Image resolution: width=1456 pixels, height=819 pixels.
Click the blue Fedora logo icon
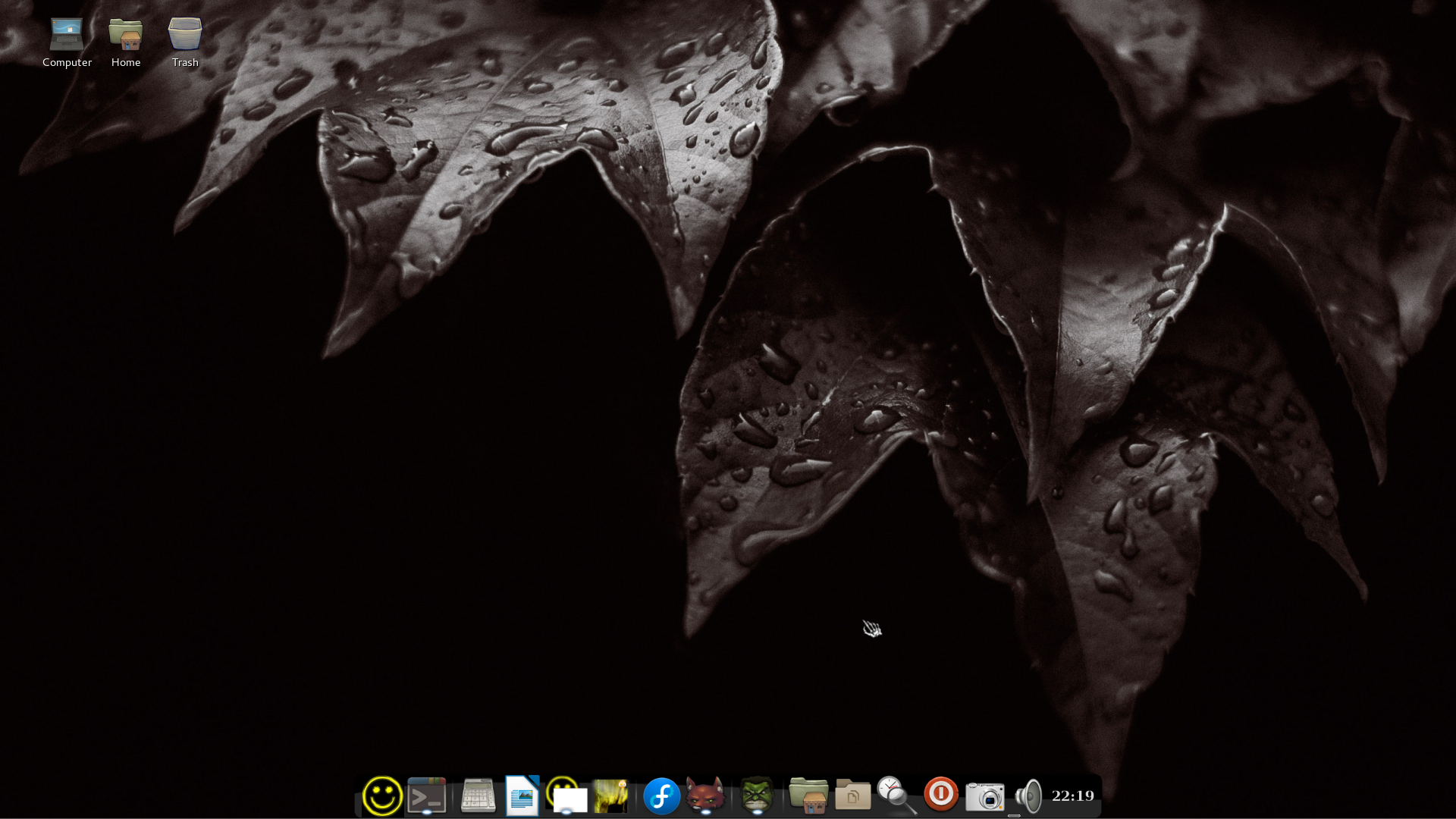[661, 796]
